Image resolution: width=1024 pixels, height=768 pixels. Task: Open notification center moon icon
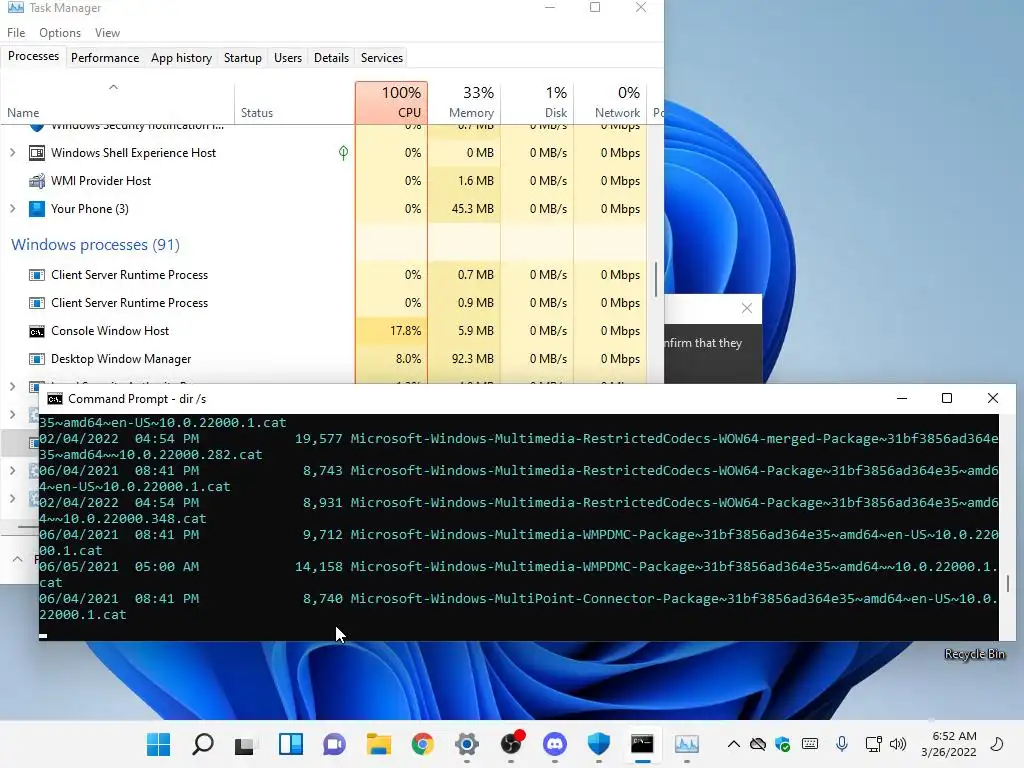(x=997, y=744)
